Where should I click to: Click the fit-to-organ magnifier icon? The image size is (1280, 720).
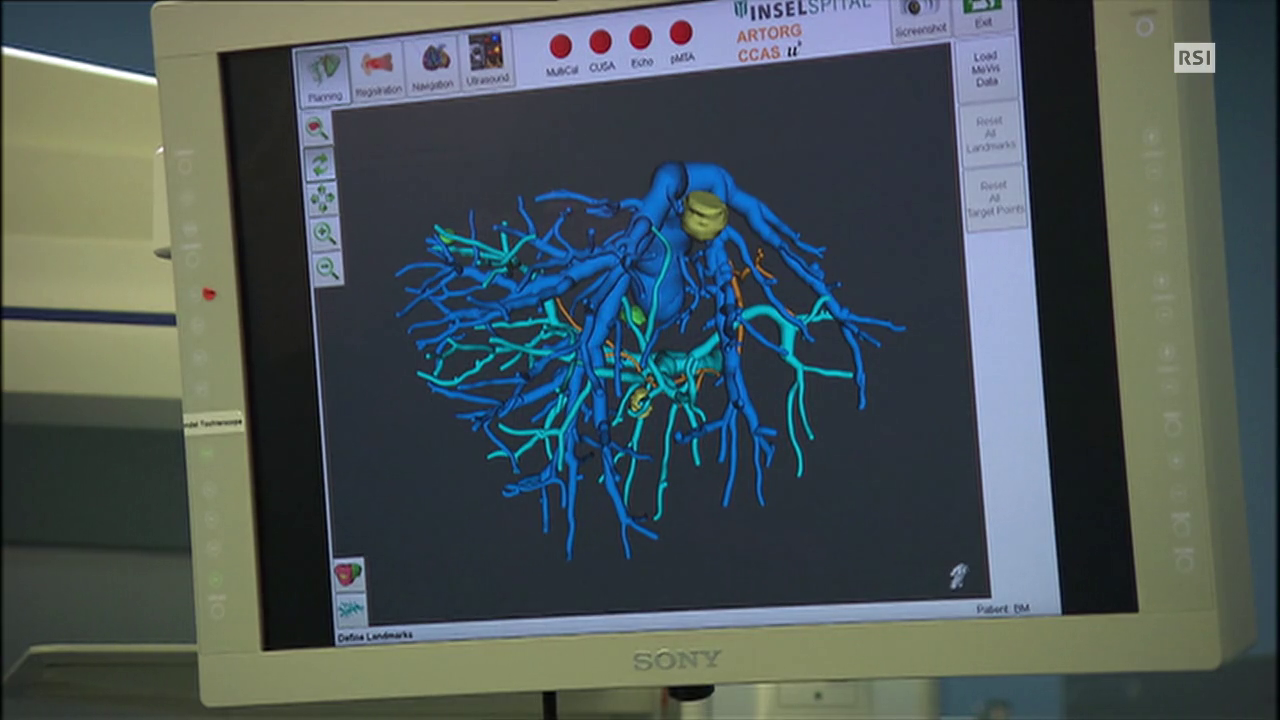[317, 128]
